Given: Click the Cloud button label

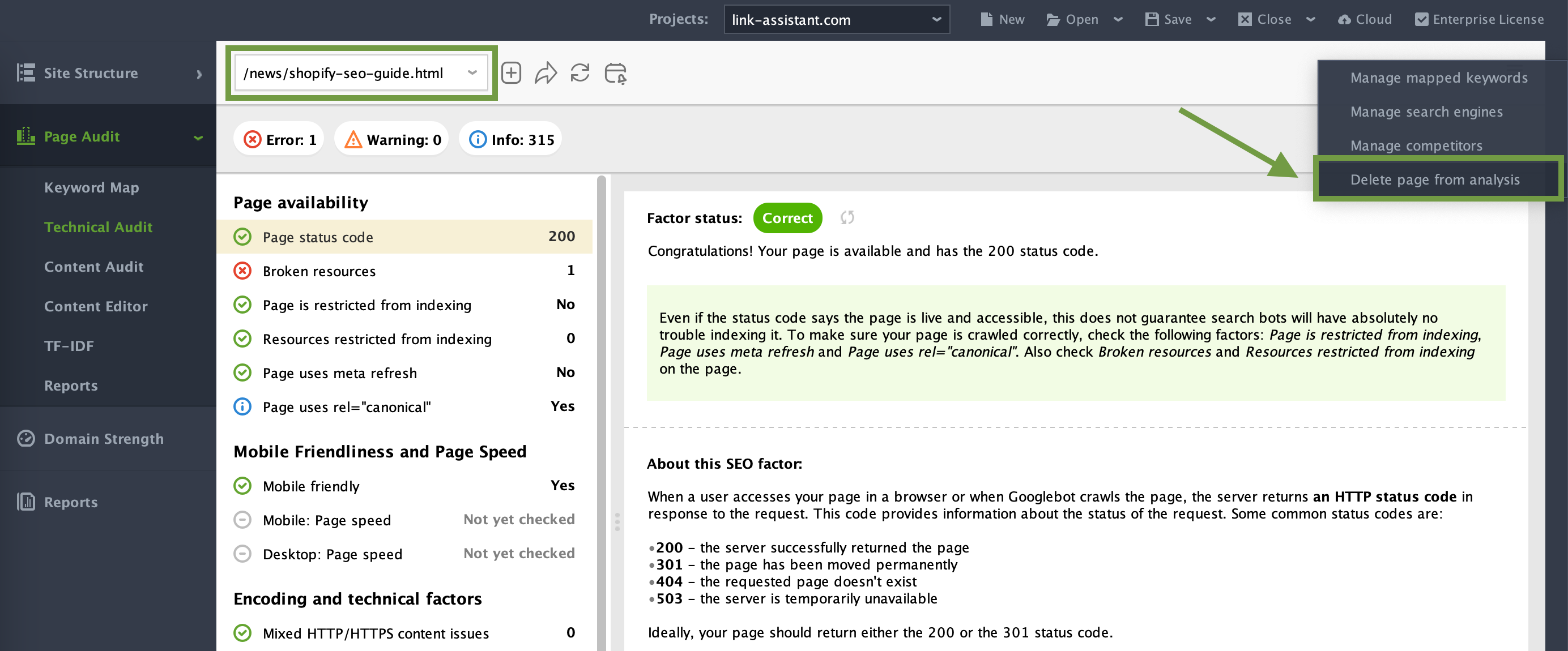Looking at the screenshot, I should click(x=1373, y=19).
